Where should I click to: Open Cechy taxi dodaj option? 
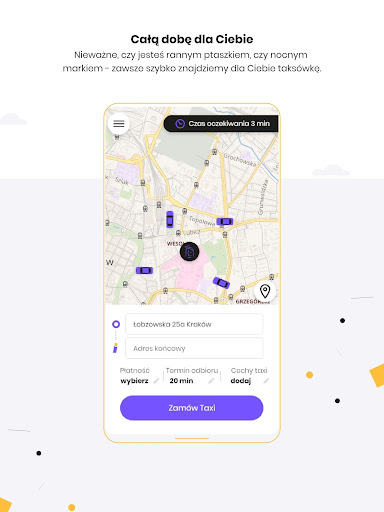[x=249, y=376]
